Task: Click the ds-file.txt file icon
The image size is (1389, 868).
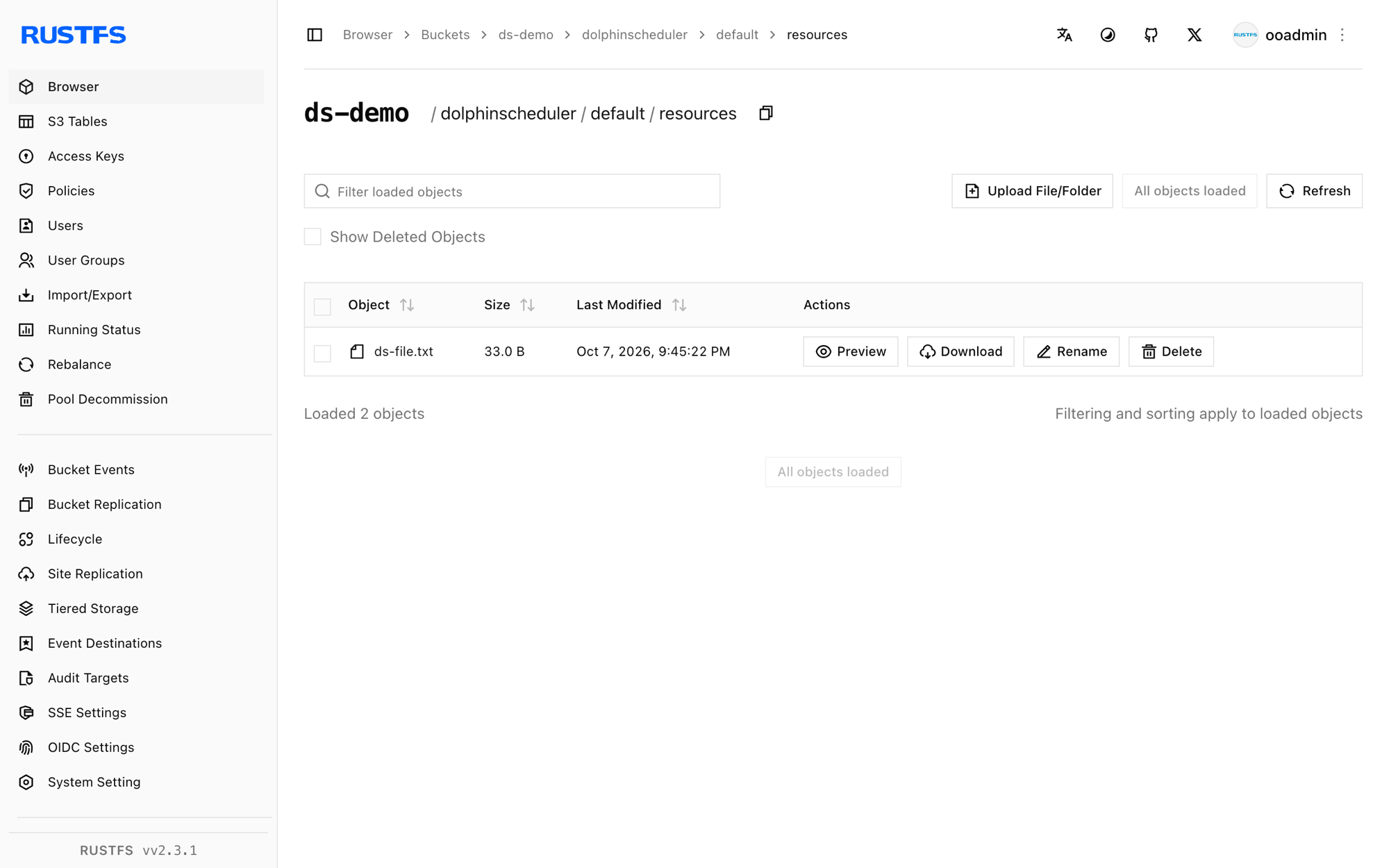Action: point(357,351)
